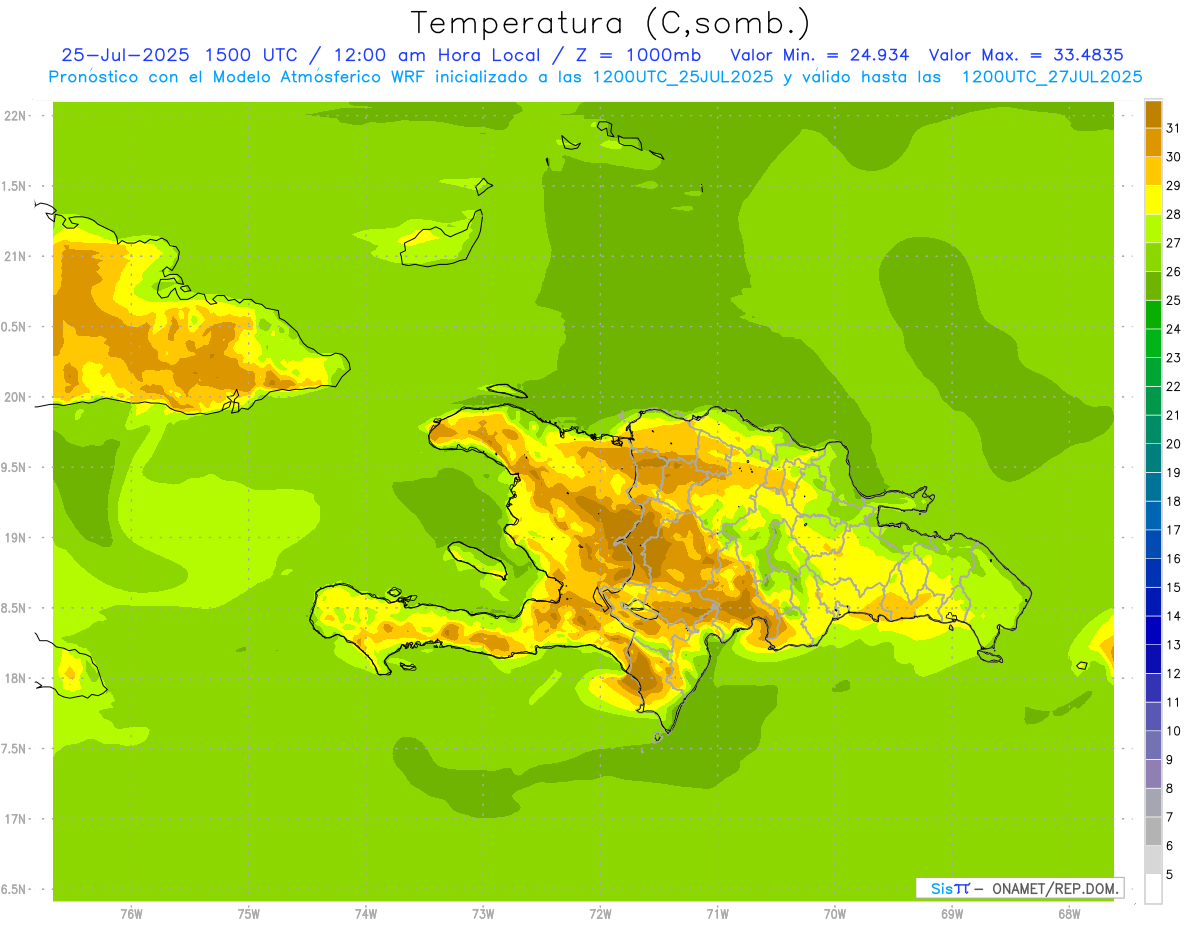Click the '10' value on the color scale
This screenshot has width=1200, height=927.
pyautogui.click(x=1173, y=731)
